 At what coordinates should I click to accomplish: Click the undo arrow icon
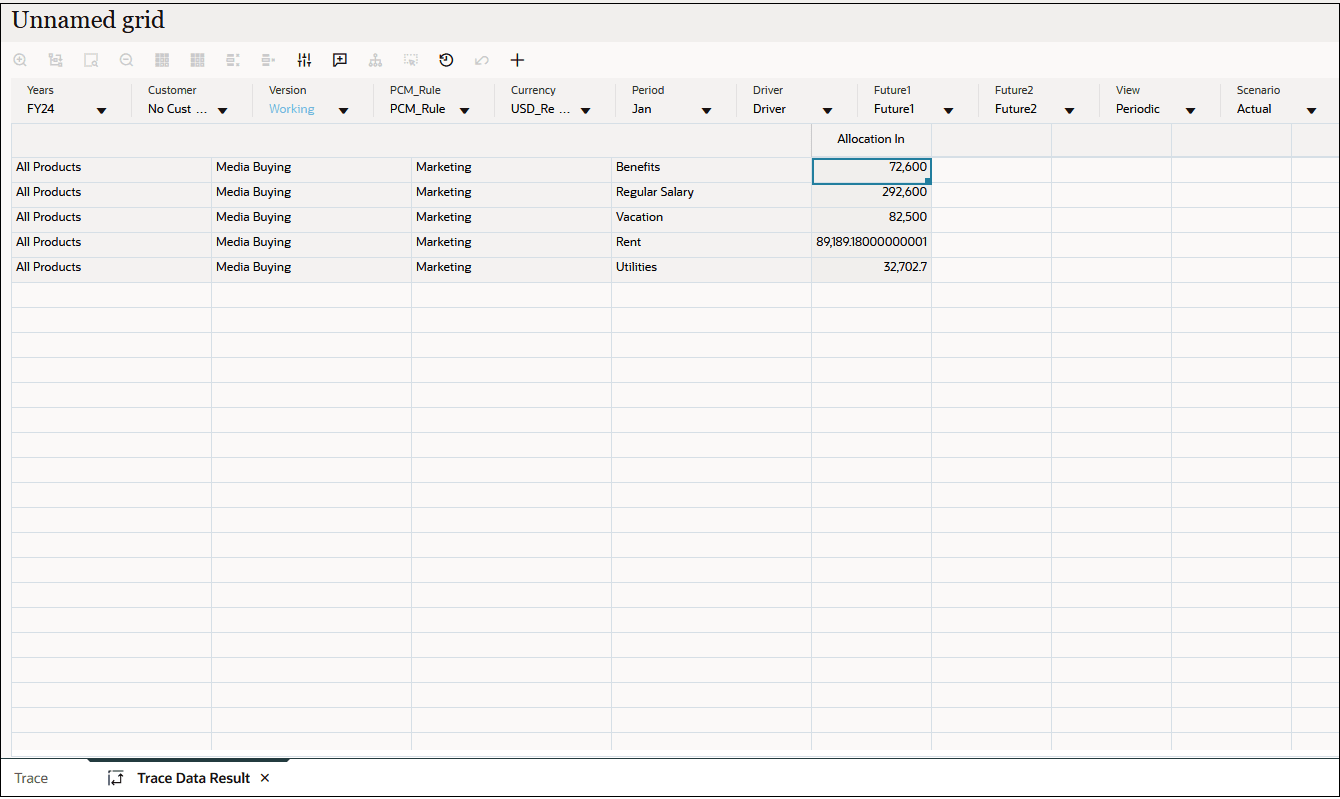pos(481,60)
